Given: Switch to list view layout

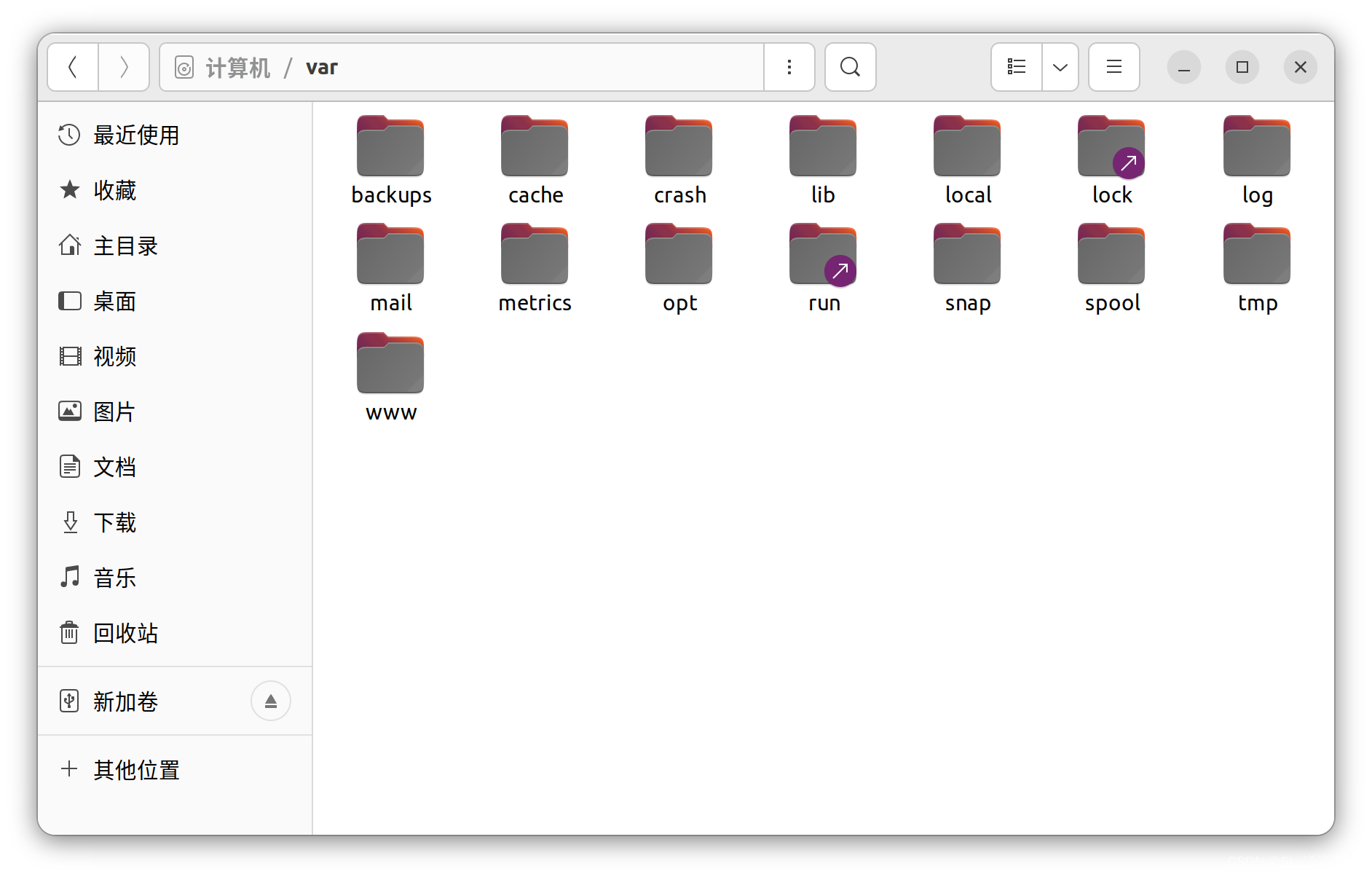Looking at the screenshot, I should click(x=1015, y=67).
